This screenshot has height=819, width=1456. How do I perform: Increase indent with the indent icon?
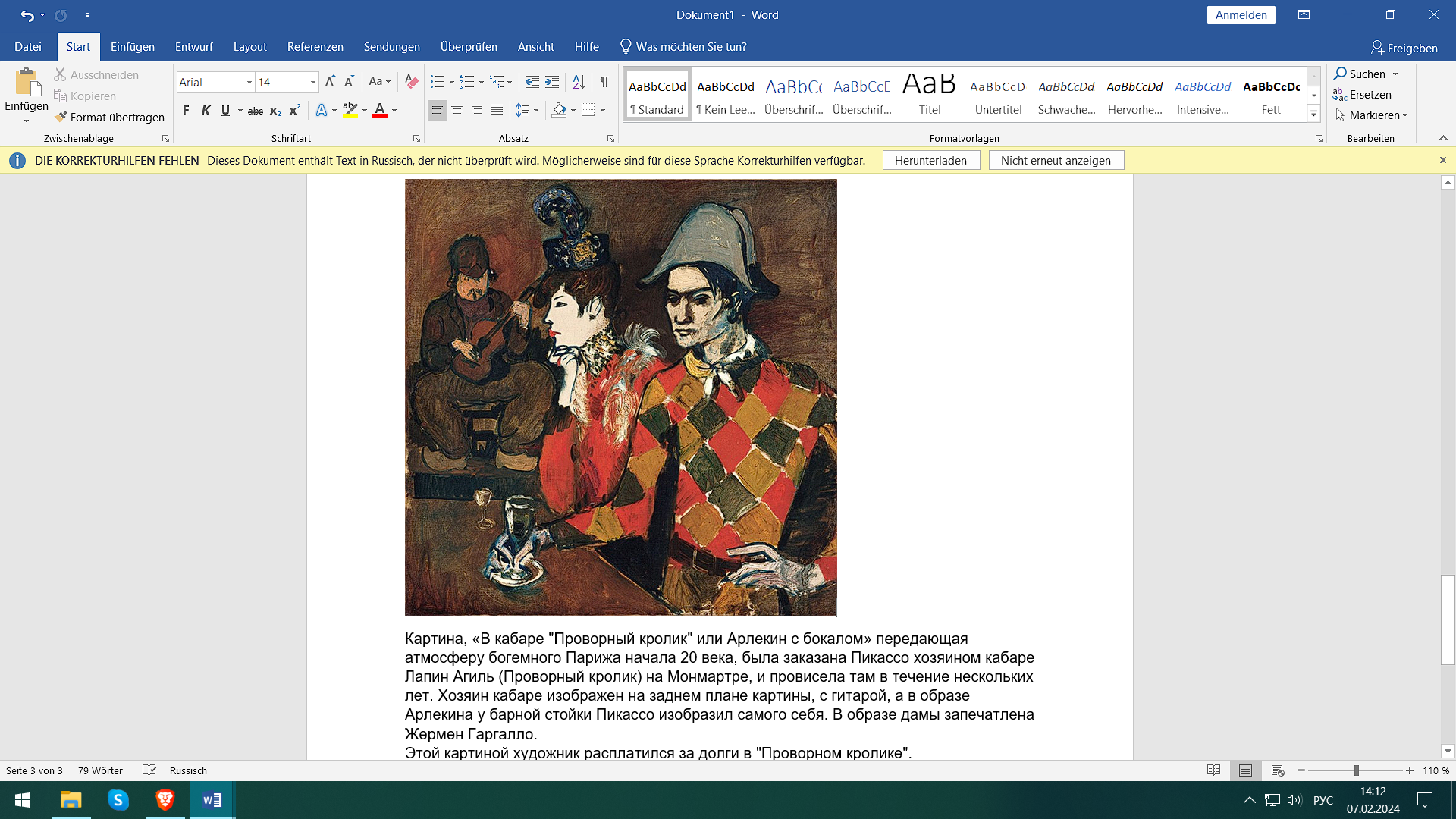point(552,82)
